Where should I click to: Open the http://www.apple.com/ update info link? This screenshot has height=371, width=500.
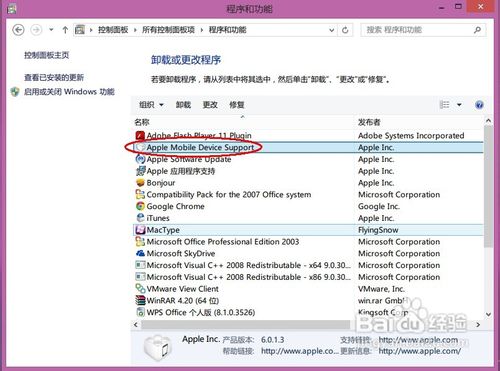pyautogui.click(x=420, y=351)
